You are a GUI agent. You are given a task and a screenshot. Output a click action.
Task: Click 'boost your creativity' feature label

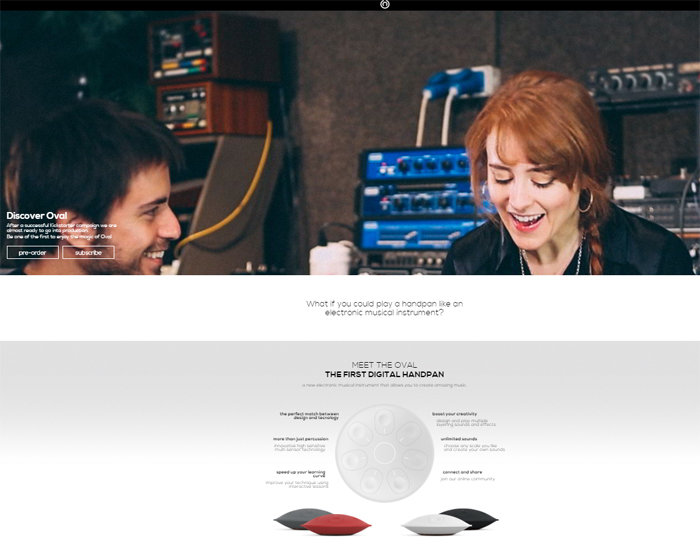coord(454,414)
